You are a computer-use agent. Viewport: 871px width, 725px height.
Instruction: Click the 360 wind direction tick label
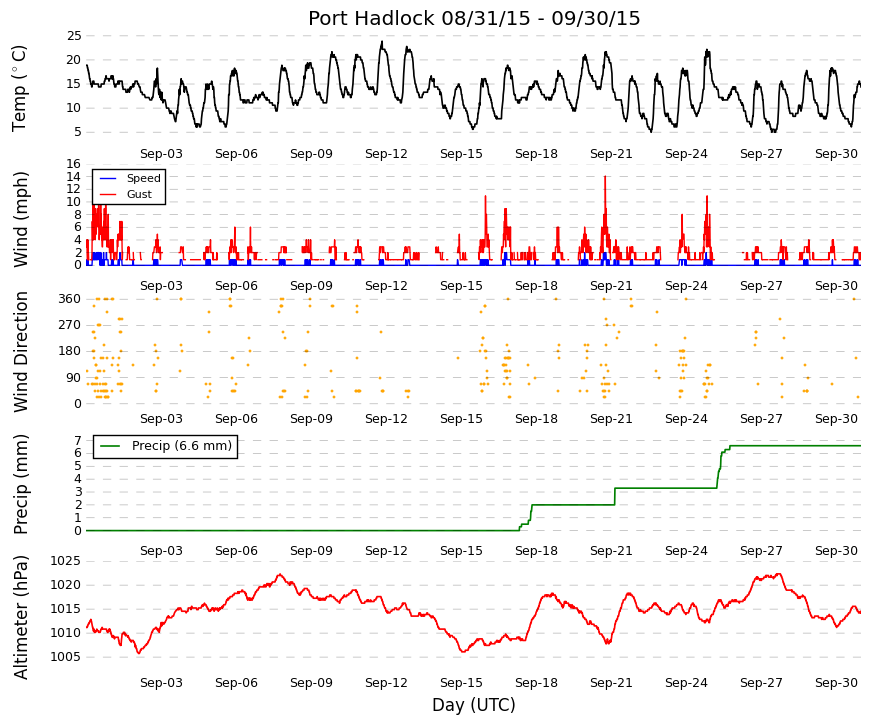click(70, 299)
